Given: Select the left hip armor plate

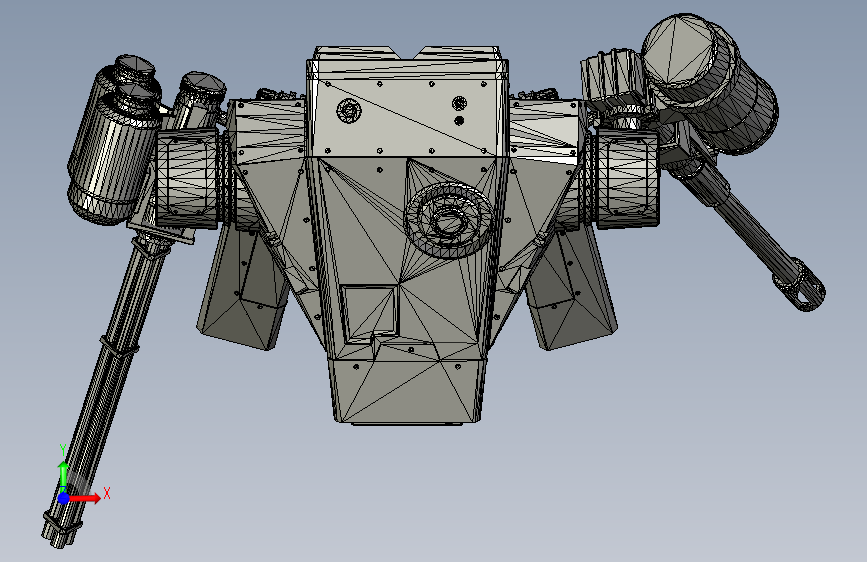Looking at the screenshot, I should point(242,288).
